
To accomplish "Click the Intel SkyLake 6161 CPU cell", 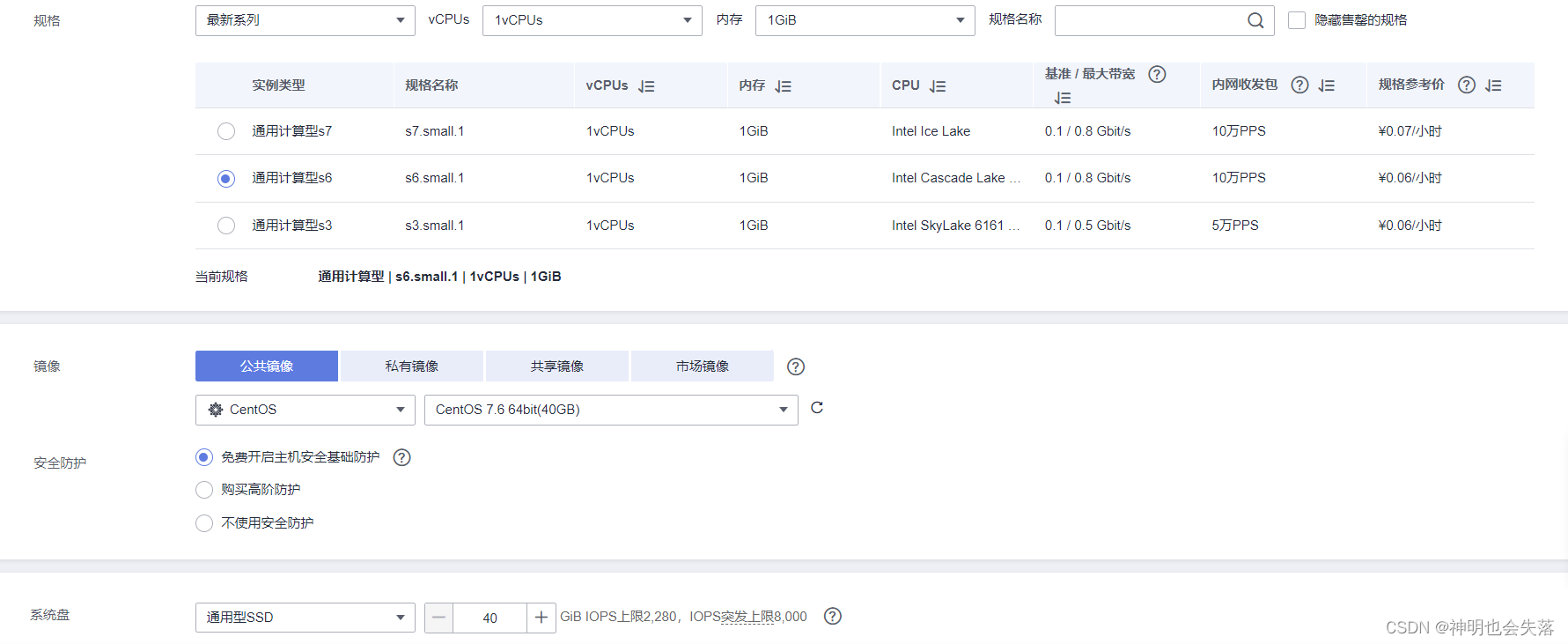I will (956, 226).
